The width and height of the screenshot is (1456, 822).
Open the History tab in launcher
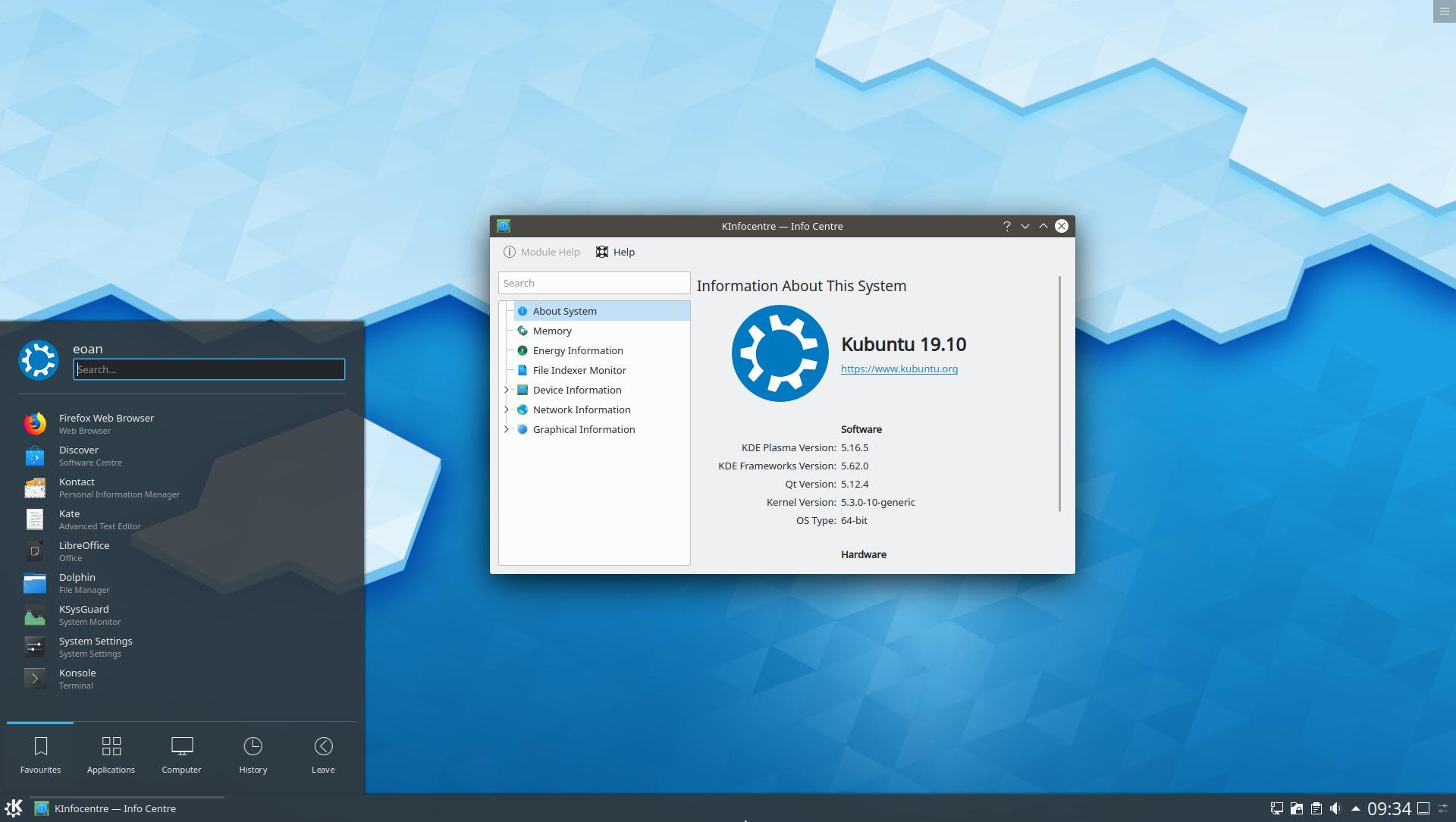[x=253, y=753]
